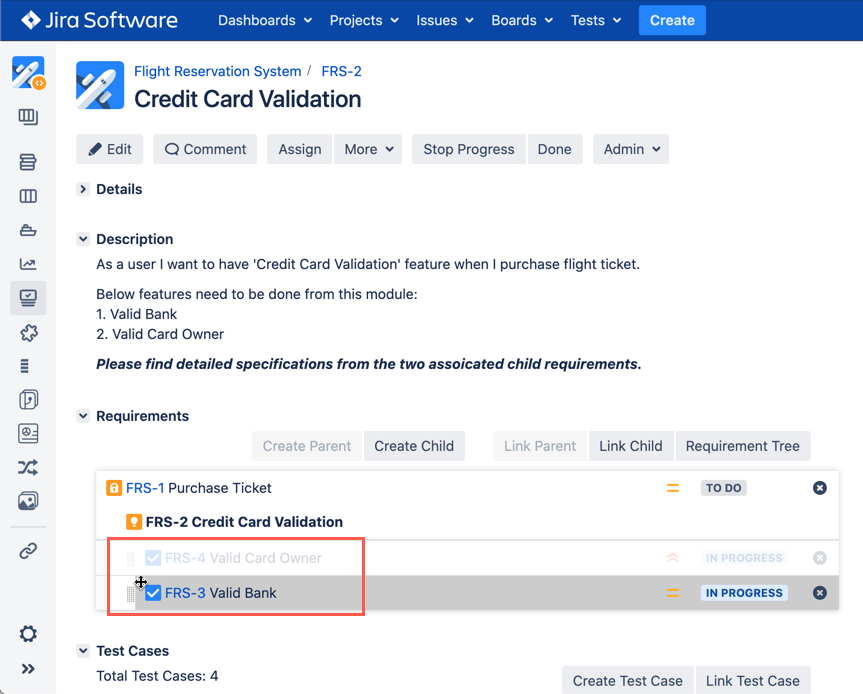Open the Admin dropdown button
The height and width of the screenshot is (694, 863).
point(631,149)
